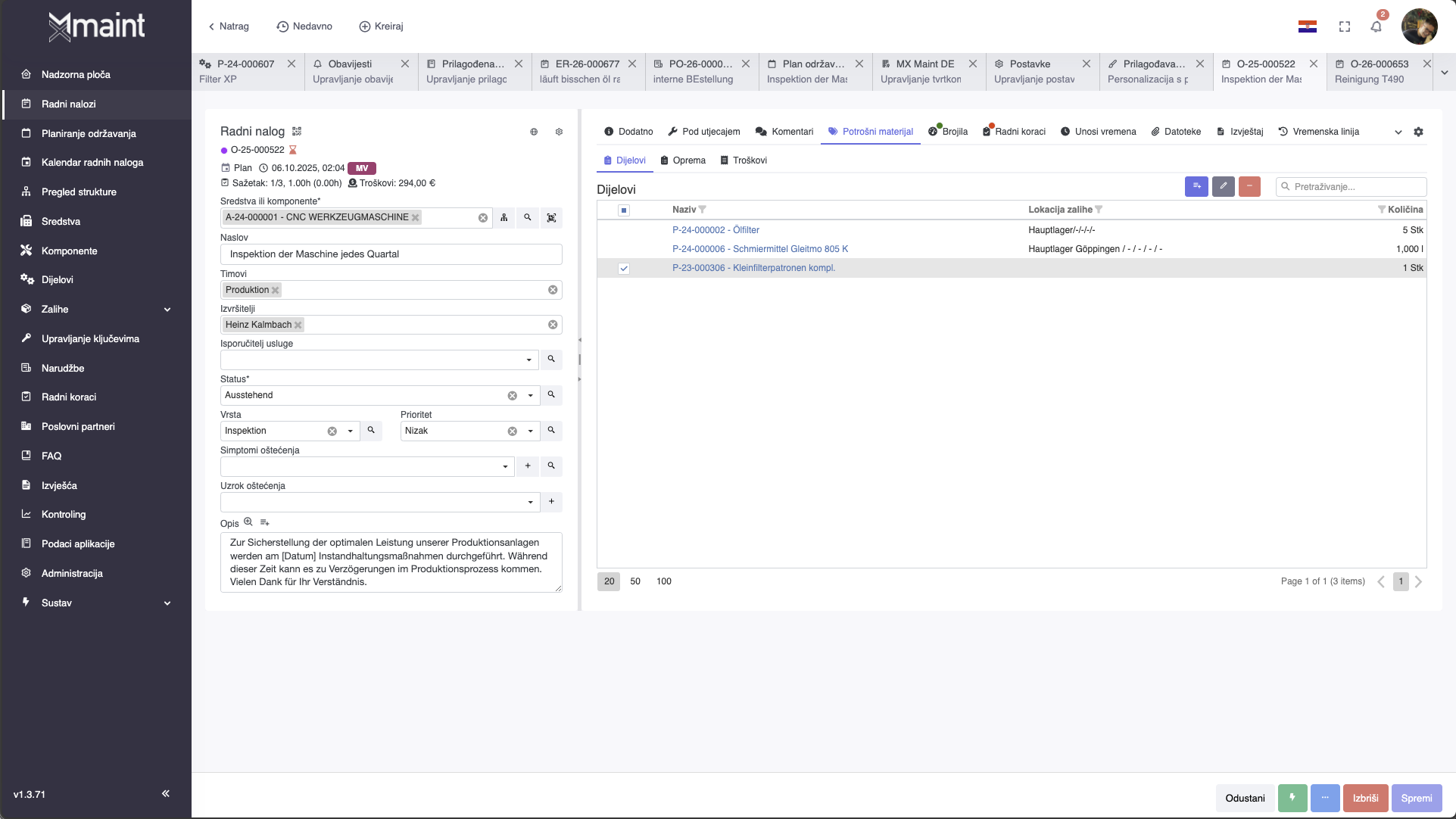Click the green lightning action button
The image size is (1456, 819).
click(1292, 798)
